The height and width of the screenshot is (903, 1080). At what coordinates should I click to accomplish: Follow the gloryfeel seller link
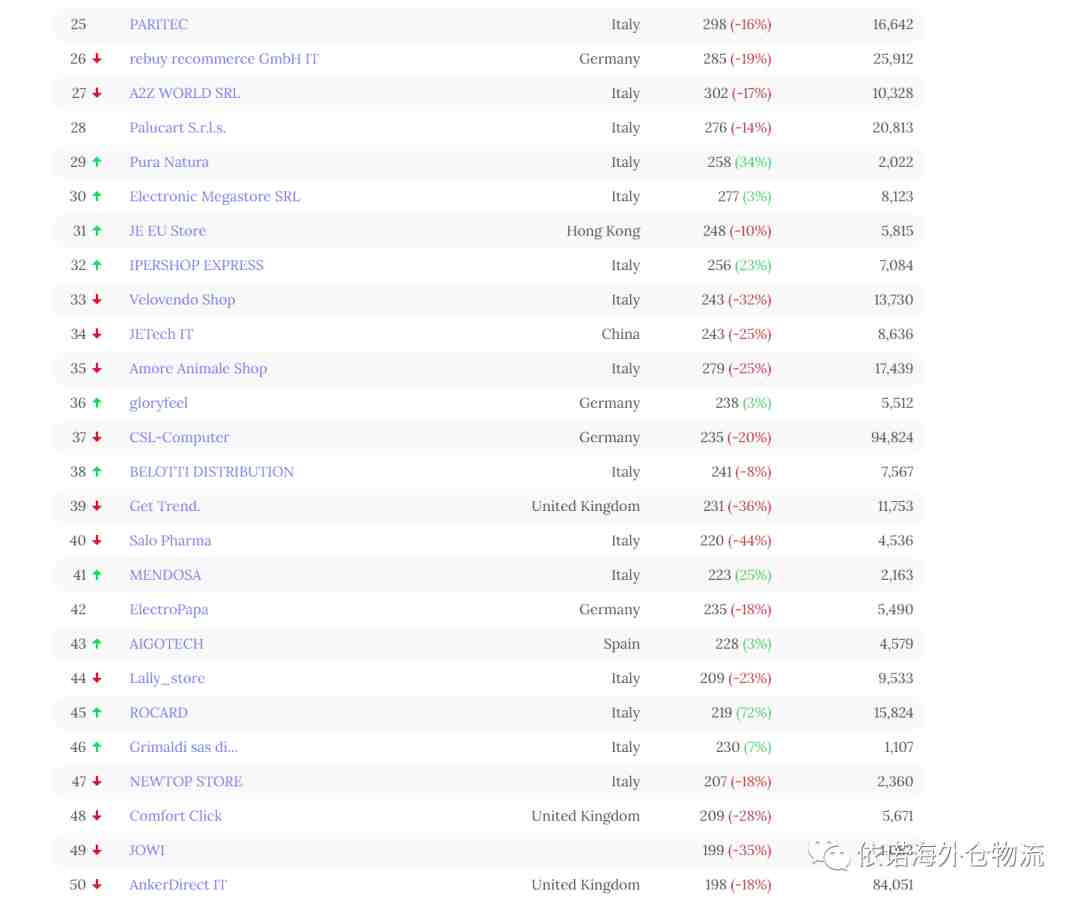pyautogui.click(x=158, y=404)
